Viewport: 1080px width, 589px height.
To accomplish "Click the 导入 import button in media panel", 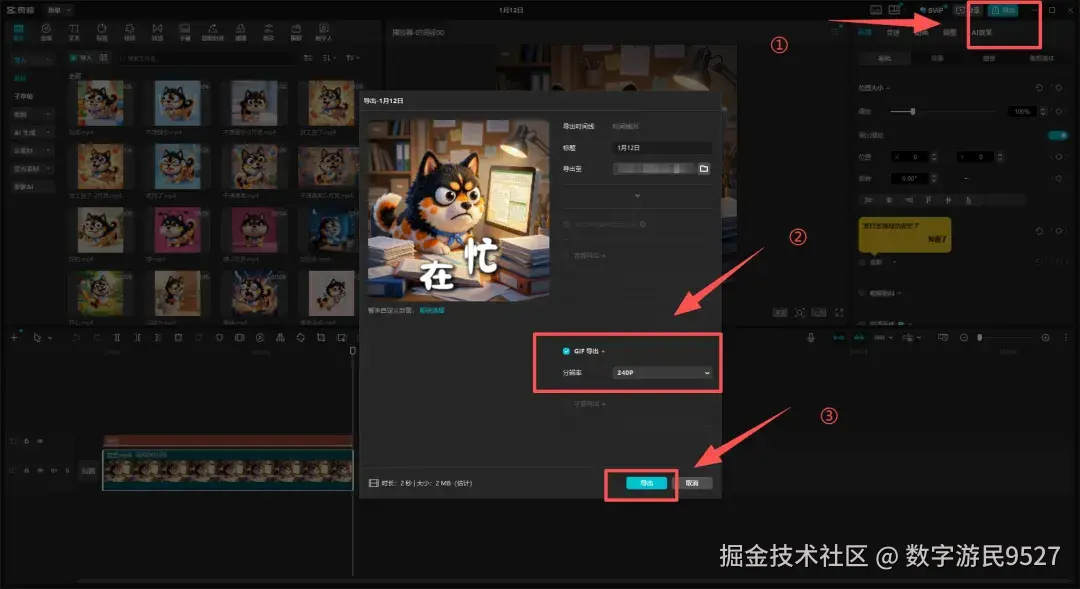I will click(81, 58).
